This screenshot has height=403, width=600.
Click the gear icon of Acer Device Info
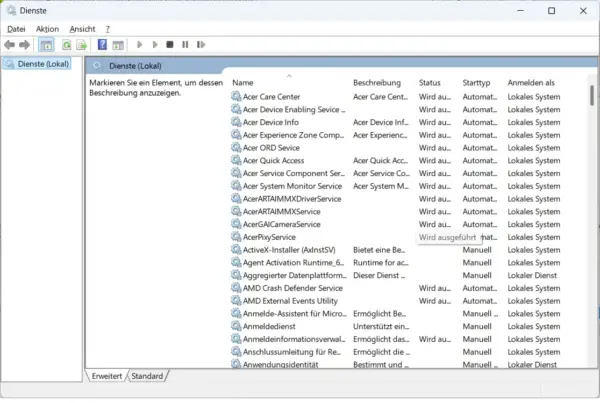click(236, 122)
